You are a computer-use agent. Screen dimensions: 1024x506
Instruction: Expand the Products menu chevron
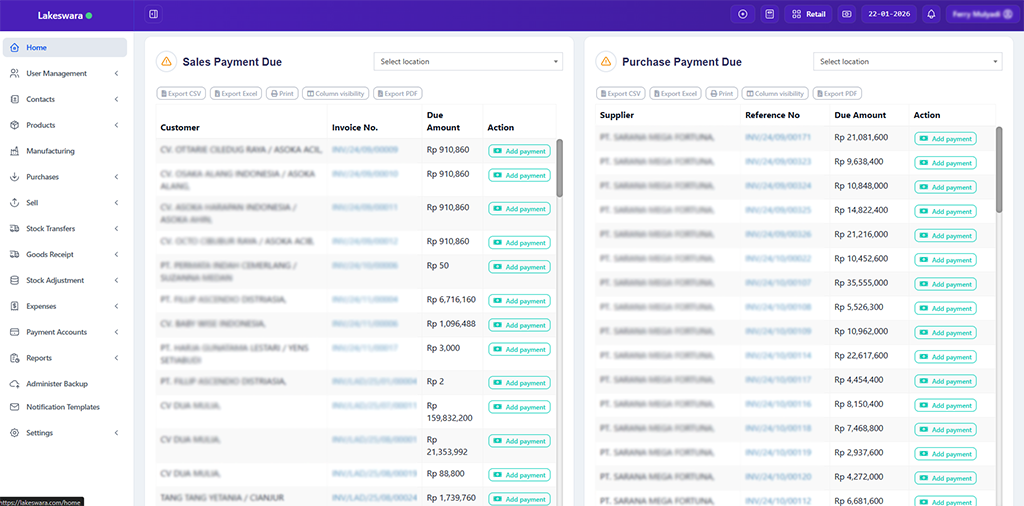tap(116, 125)
